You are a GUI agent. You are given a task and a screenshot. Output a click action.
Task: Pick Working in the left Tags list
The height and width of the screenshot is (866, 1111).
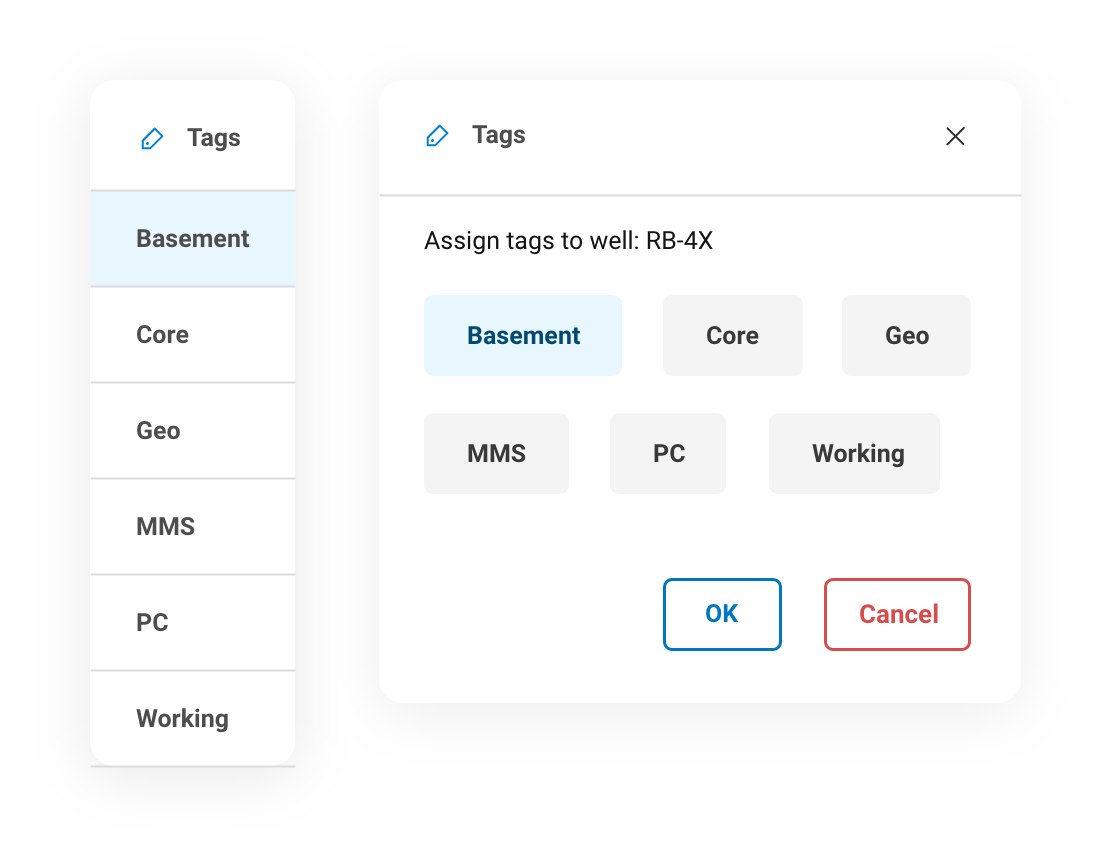tap(193, 718)
